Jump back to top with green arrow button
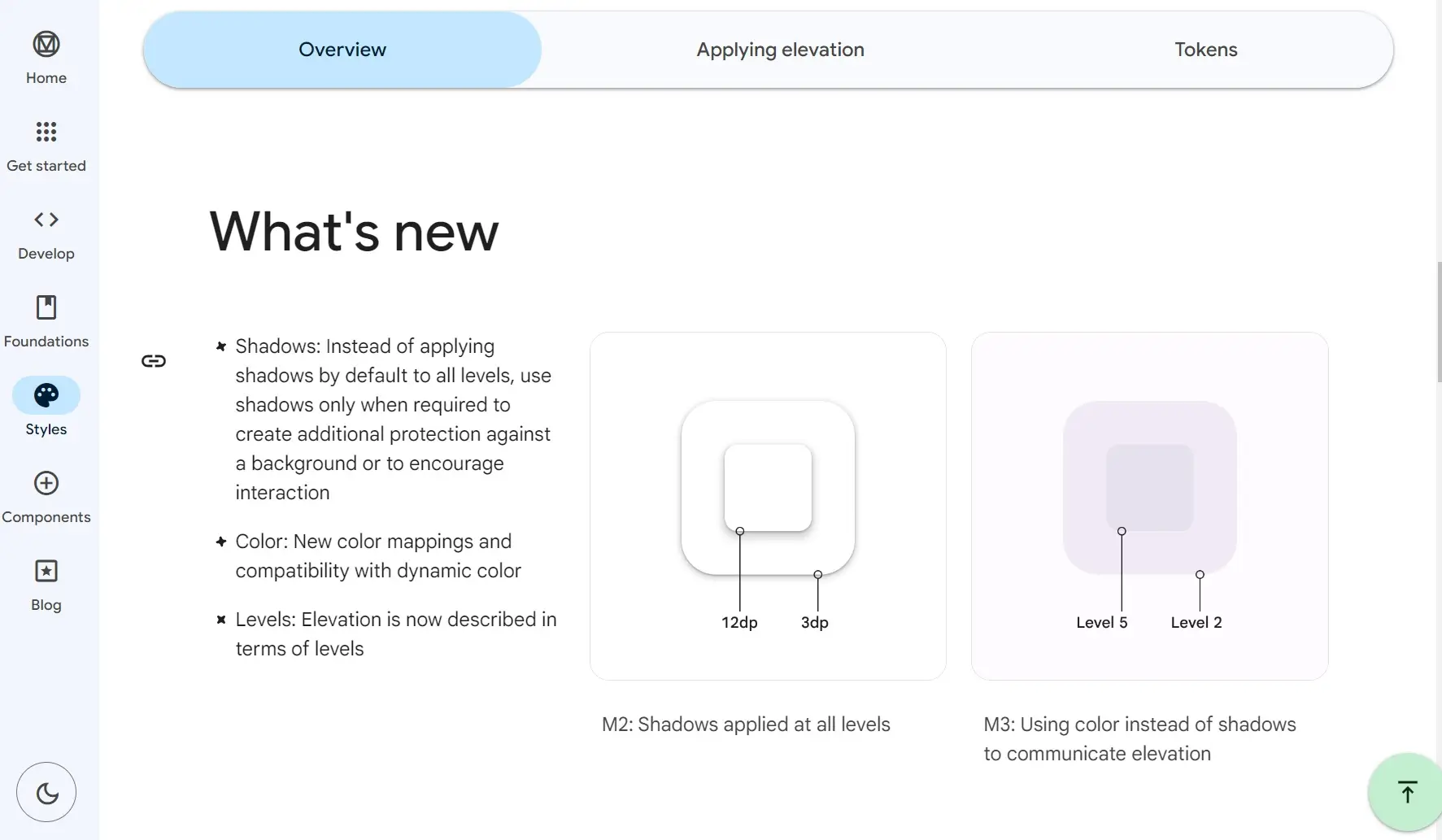The height and width of the screenshot is (840, 1442). [1406, 792]
